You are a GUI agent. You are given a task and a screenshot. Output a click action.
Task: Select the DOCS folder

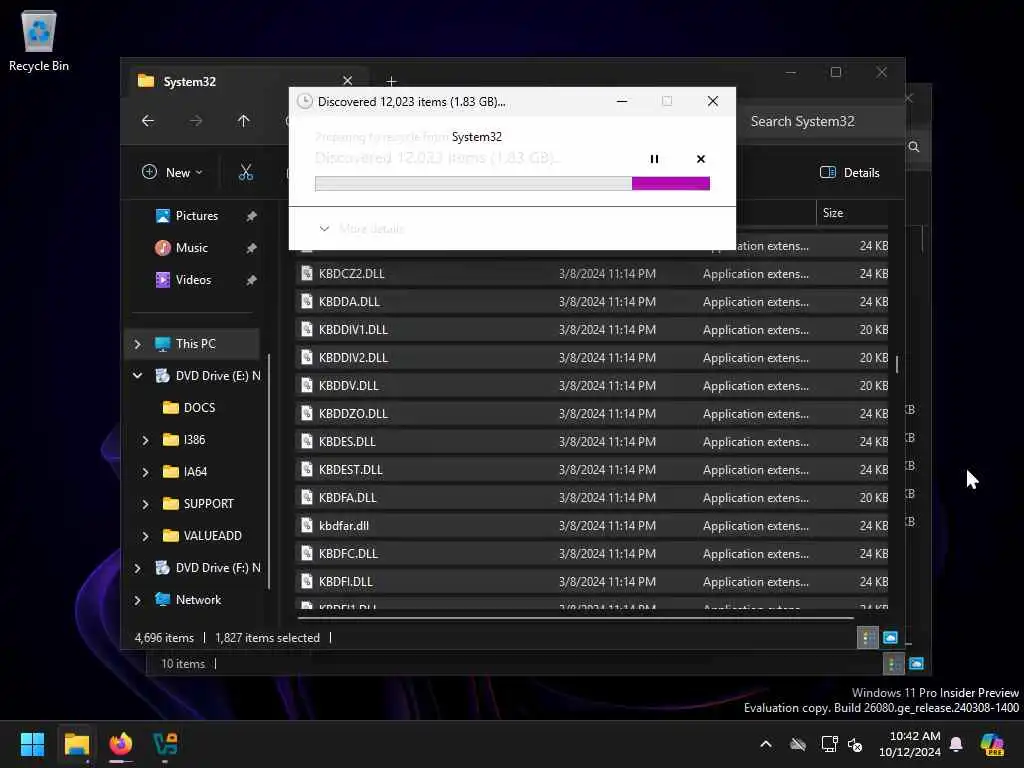pos(189,408)
